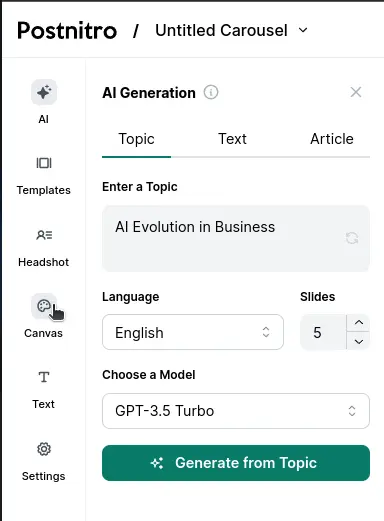Open the Templates panel icon
The width and height of the screenshot is (384, 521).
click(x=44, y=163)
